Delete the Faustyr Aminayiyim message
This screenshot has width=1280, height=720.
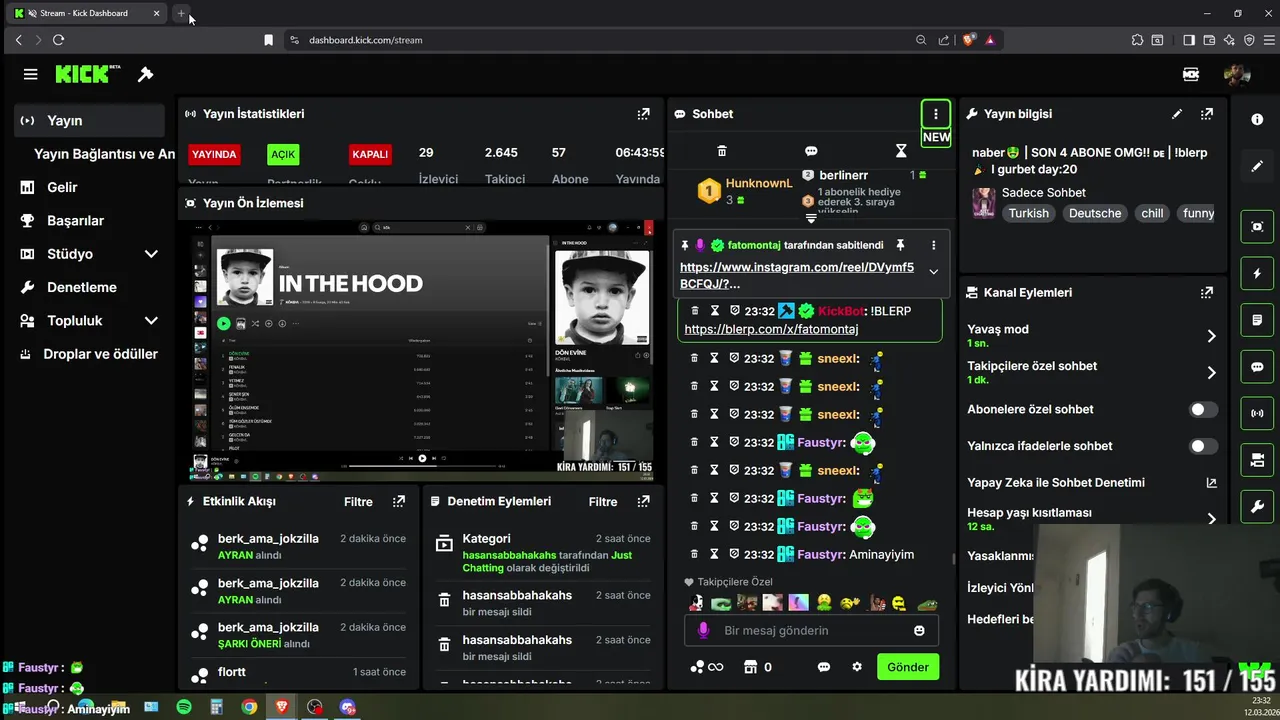tap(694, 554)
